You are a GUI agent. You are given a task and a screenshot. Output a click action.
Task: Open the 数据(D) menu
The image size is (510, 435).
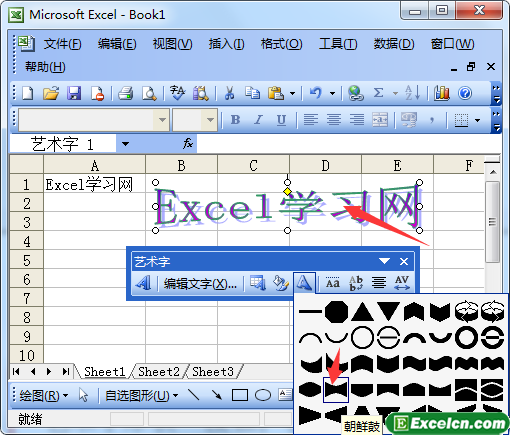pyautogui.click(x=394, y=44)
